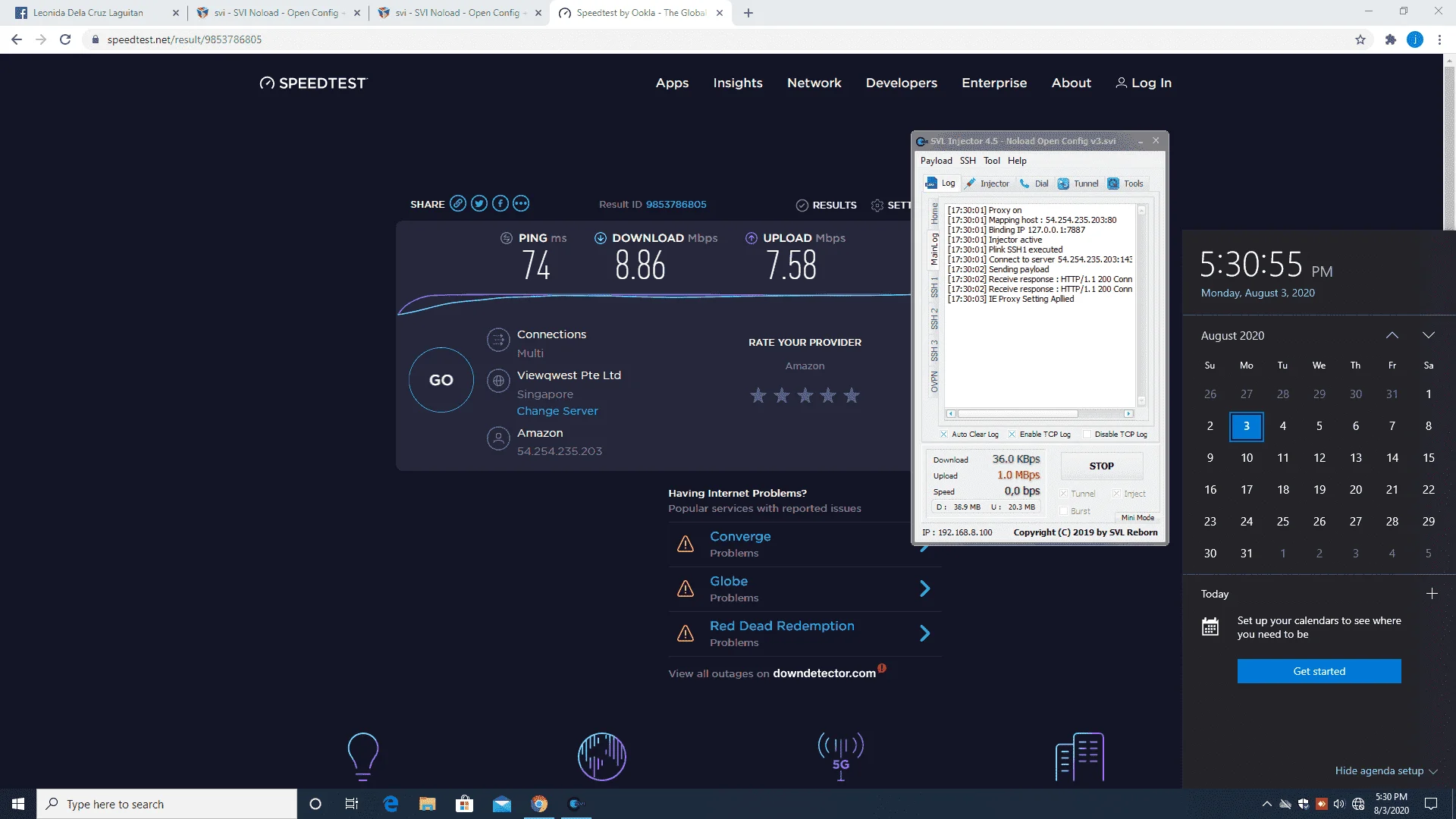
Task: Copy the result link via share link icon
Action: click(458, 203)
